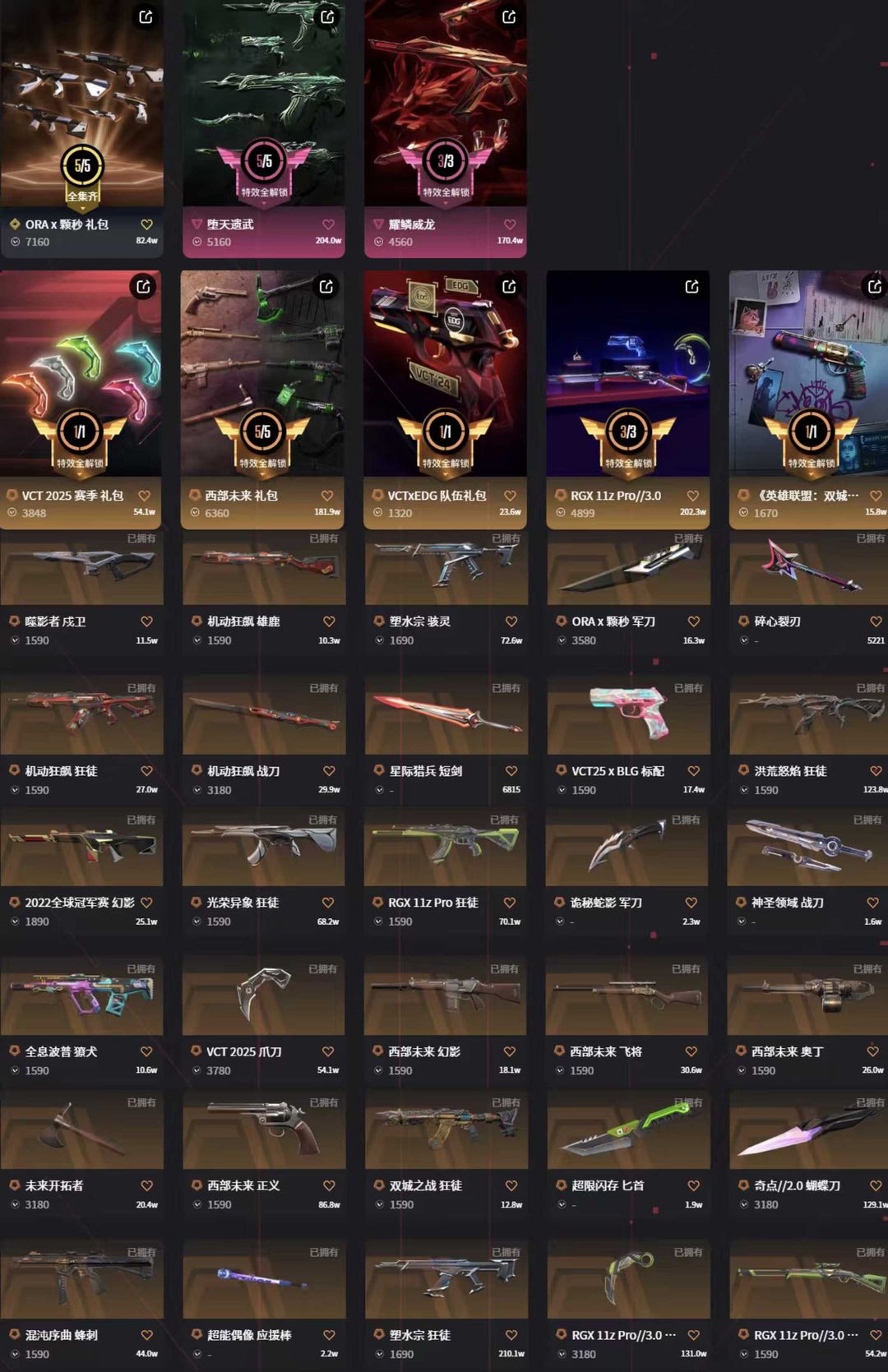Open the 耀鳞威龙 bundle title
Image resolution: width=888 pixels, height=1372 pixels.
(x=412, y=224)
